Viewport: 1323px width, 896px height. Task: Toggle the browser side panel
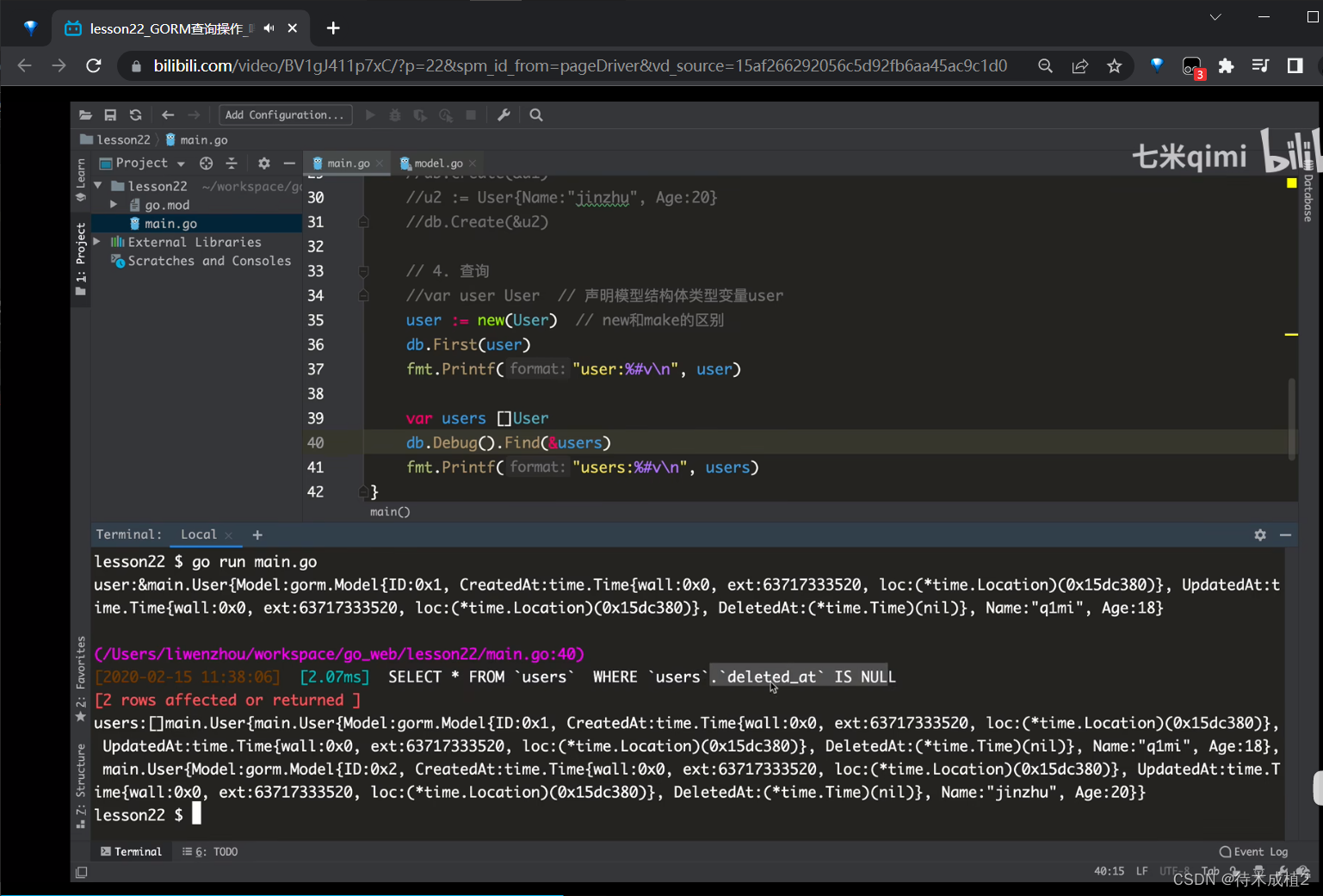[x=1295, y=66]
